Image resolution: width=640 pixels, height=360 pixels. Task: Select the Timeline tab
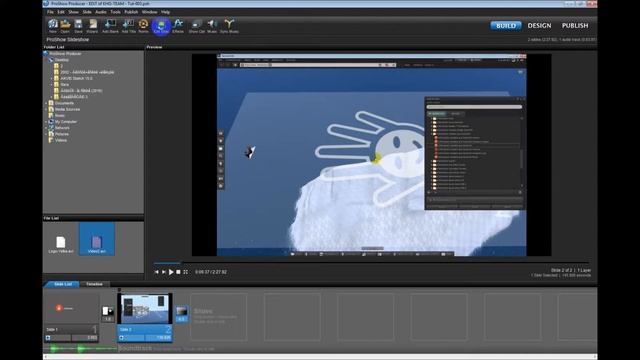(94, 284)
